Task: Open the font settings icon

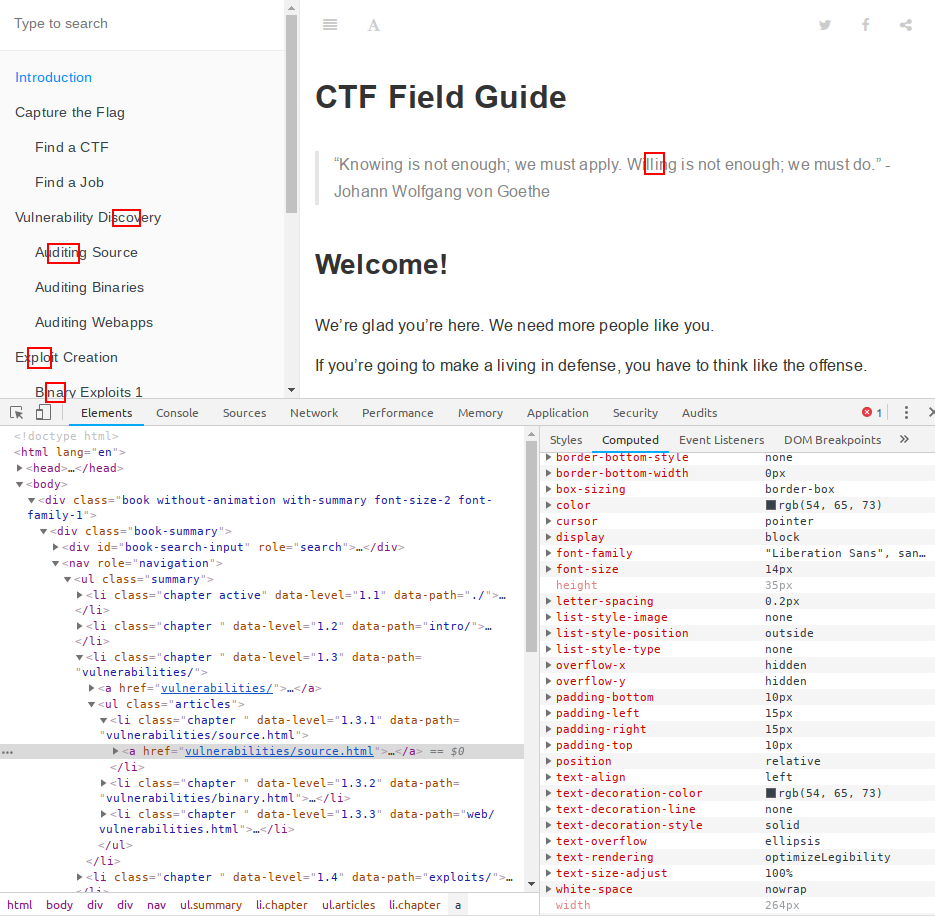Action: 374,25
